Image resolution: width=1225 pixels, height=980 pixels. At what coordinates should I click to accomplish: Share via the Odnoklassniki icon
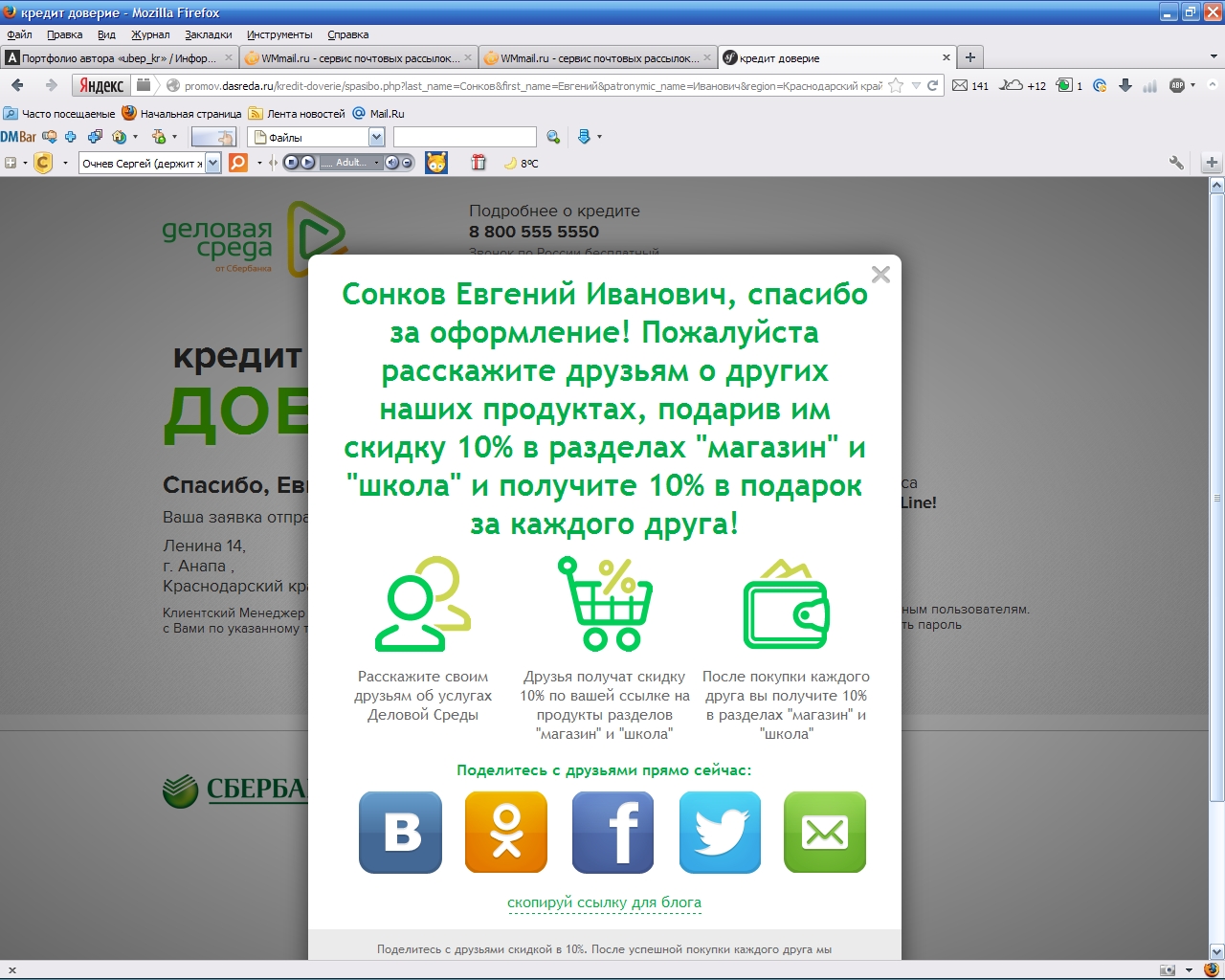click(x=506, y=832)
